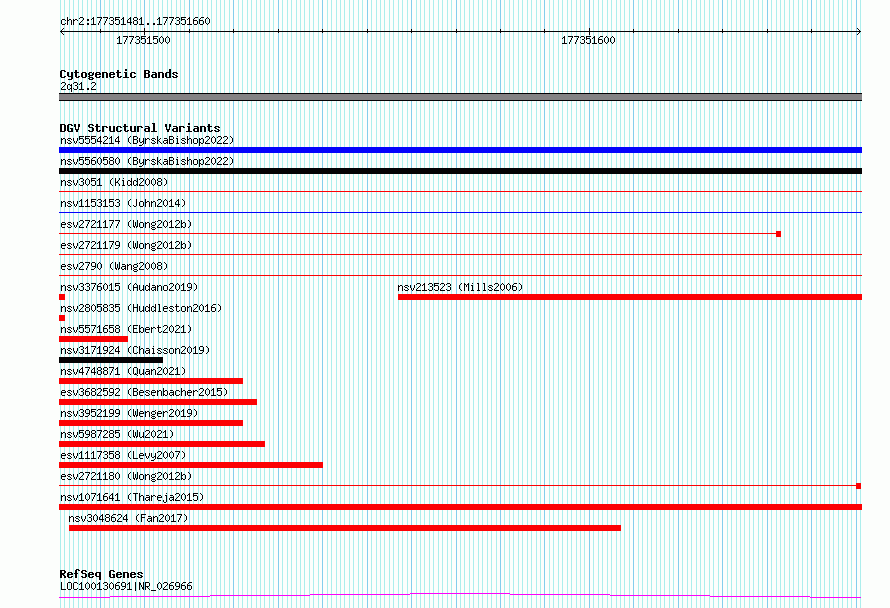890x608 pixels.
Task: Click the nsv5554214 (ByrskaBishop2022) label
Action: click(x=147, y=140)
